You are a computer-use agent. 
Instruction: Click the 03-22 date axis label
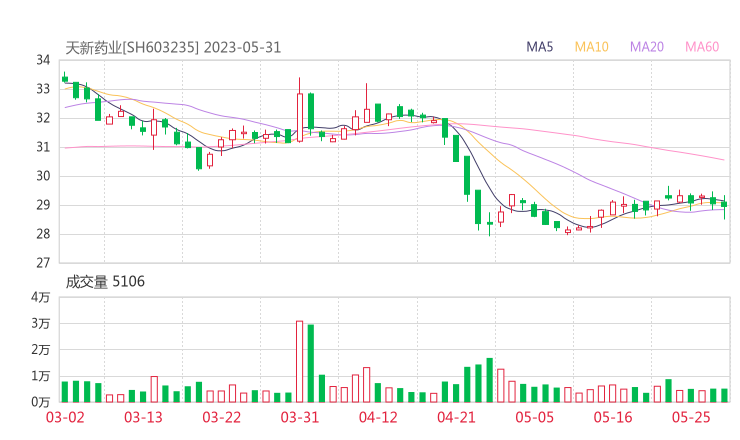click(x=222, y=417)
